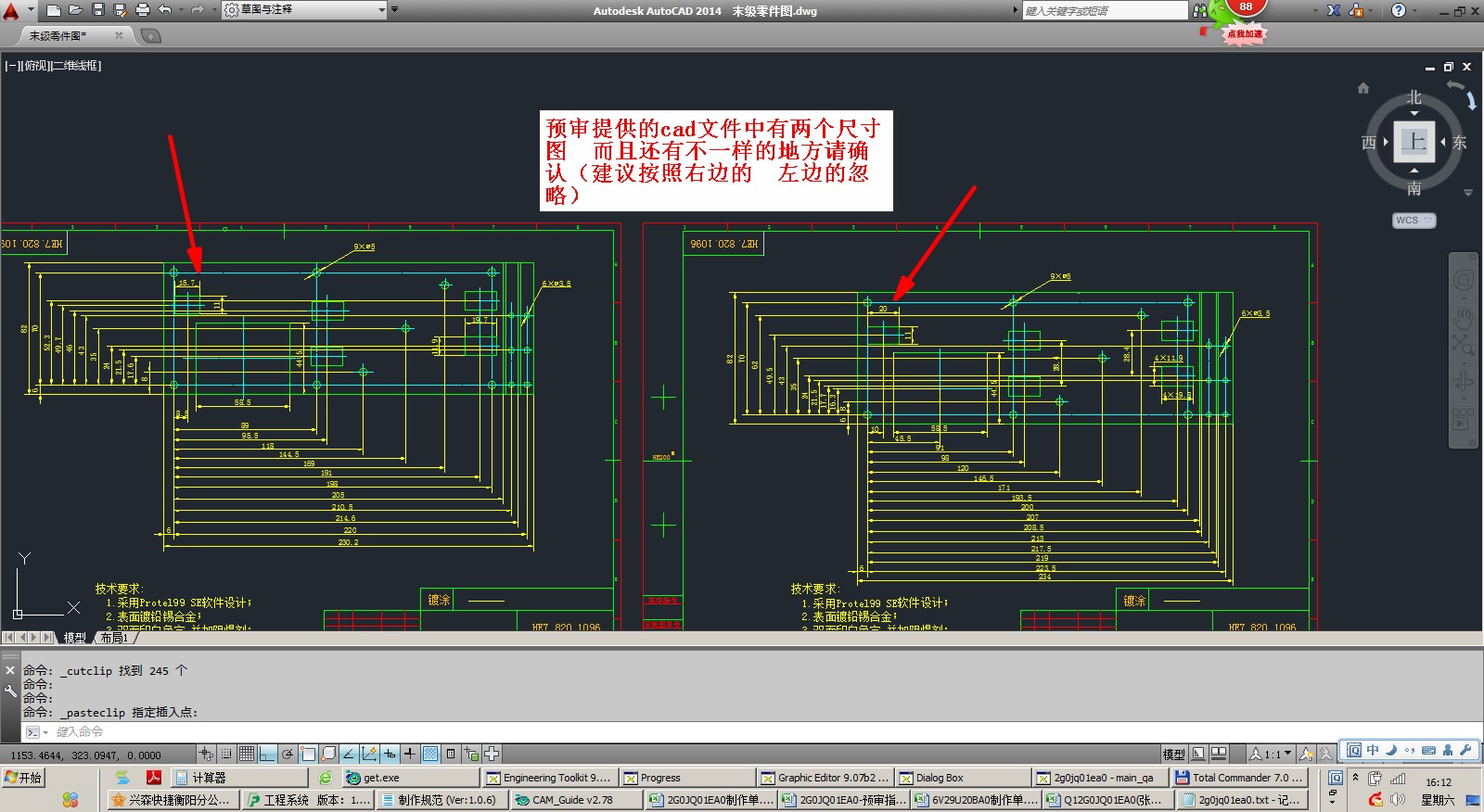1484x812 pixels.
Task: Click the Plot printer icon
Action: (x=142, y=10)
